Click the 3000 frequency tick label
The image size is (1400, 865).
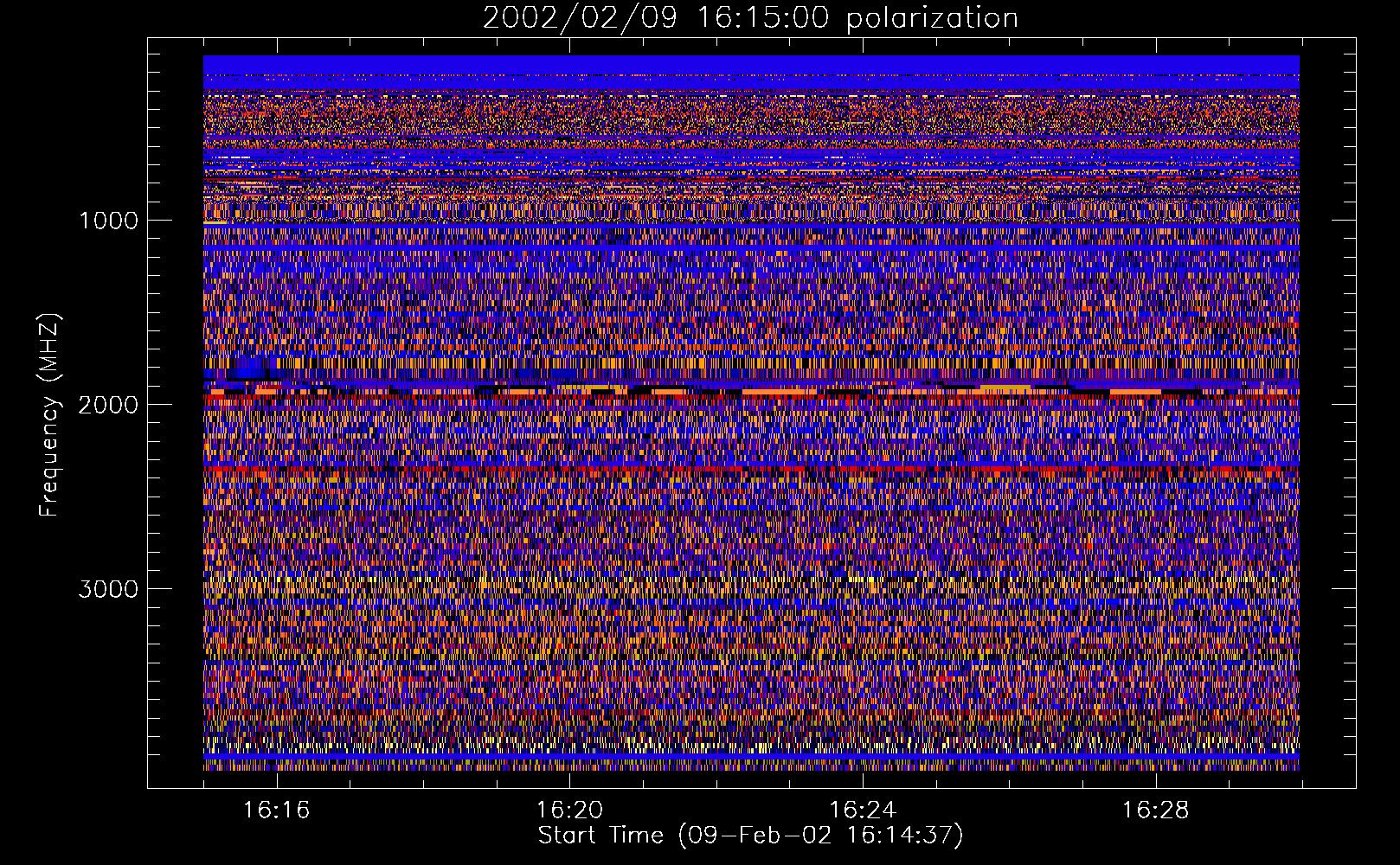(x=108, y=589)
